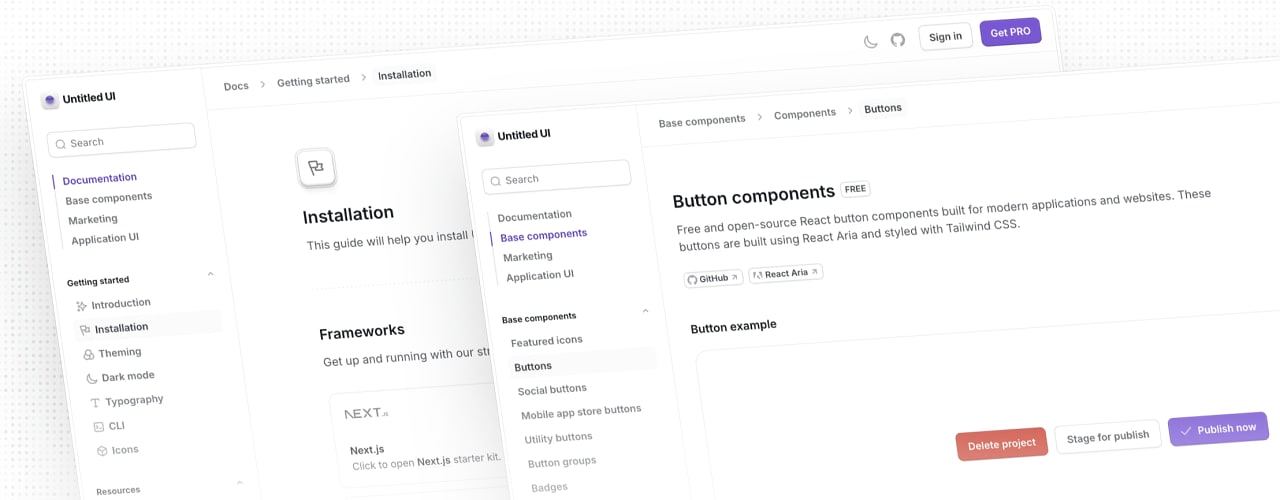
Task: Select Base components tab in front window sidebar
Action: tap(544, 236)
